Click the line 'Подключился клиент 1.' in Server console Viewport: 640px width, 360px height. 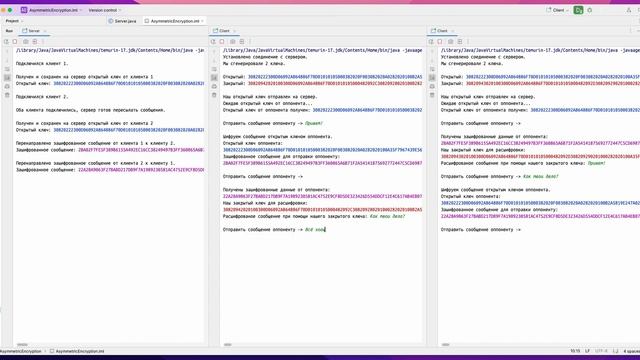click(x=42, y=64)
